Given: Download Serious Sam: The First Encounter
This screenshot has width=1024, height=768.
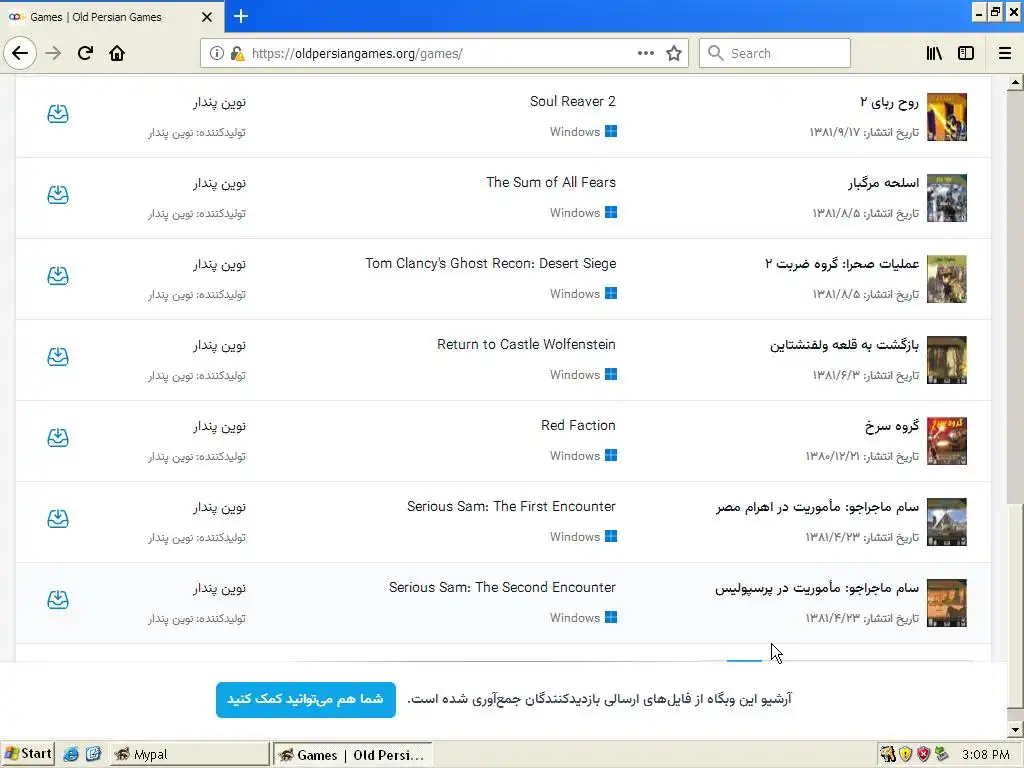Looking at the screenshot, I should click(x=57, y=519).
